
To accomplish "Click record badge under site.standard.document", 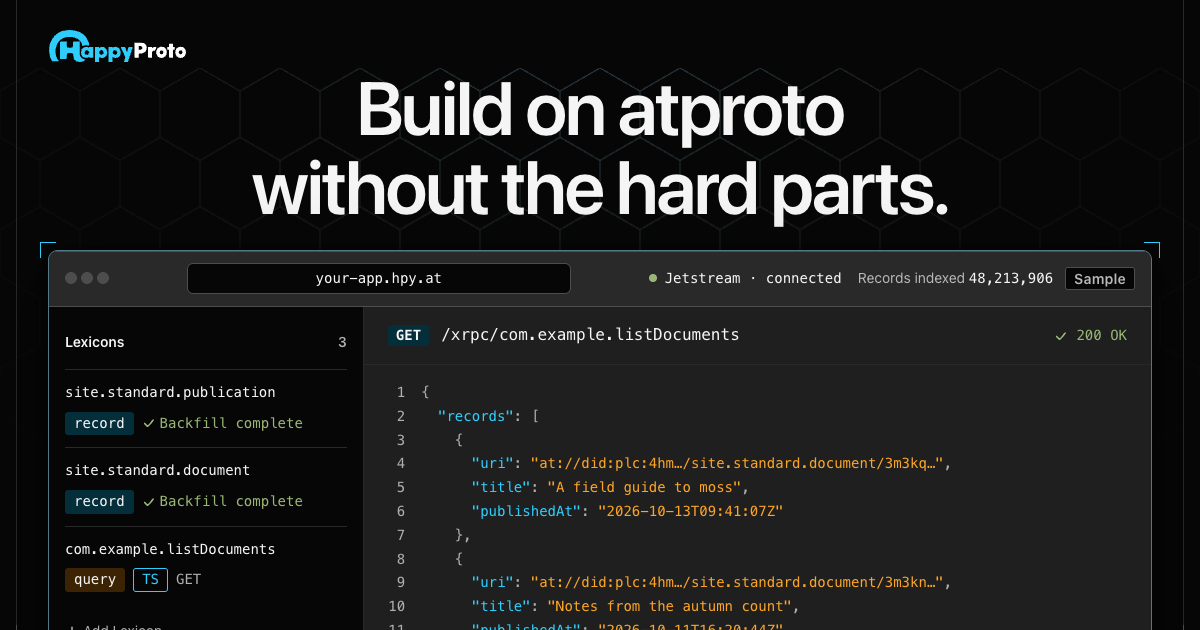I will coord(99,501).
